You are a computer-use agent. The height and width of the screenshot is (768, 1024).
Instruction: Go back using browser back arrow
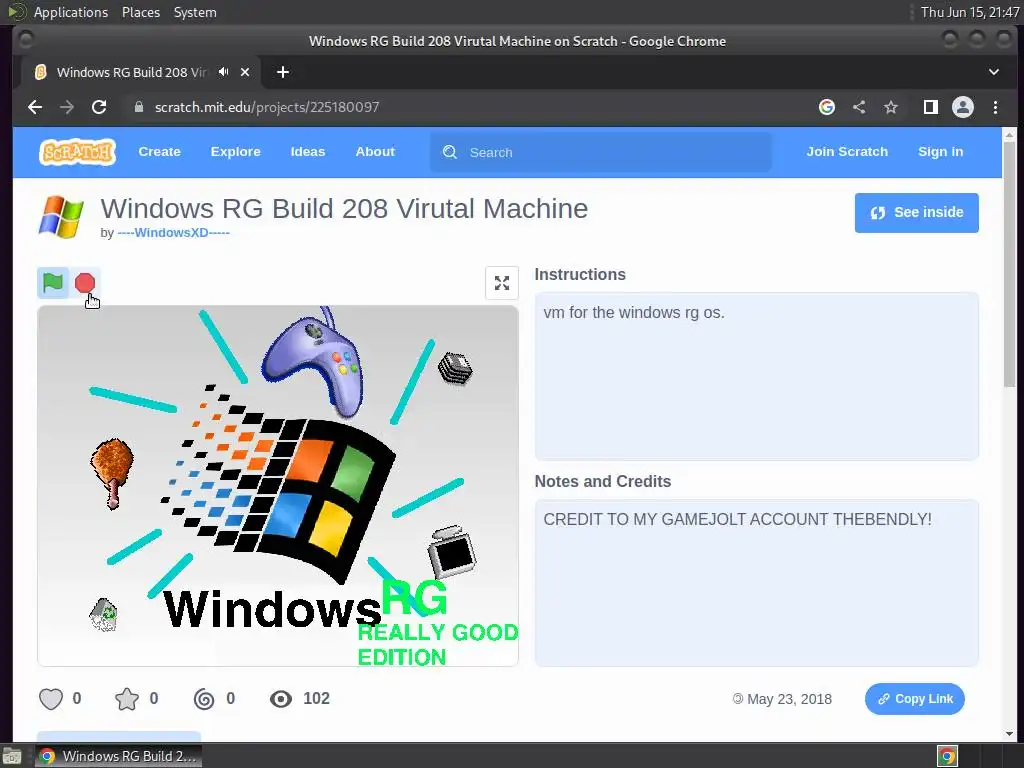pos(35,107)
